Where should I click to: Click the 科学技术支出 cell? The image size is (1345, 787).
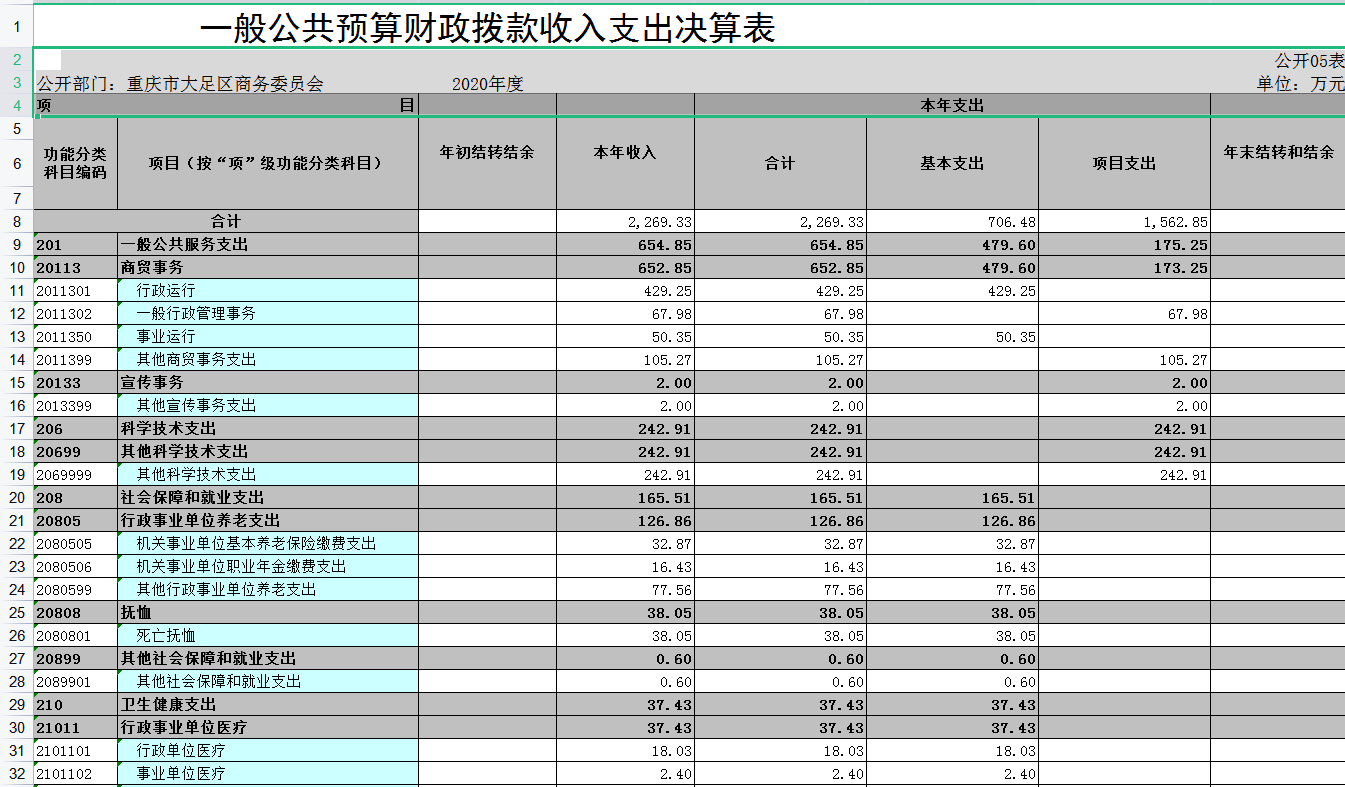tap(267, 428)
